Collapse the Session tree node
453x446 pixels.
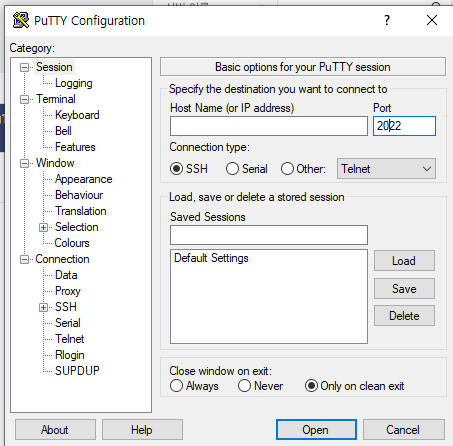coord(24,68)
